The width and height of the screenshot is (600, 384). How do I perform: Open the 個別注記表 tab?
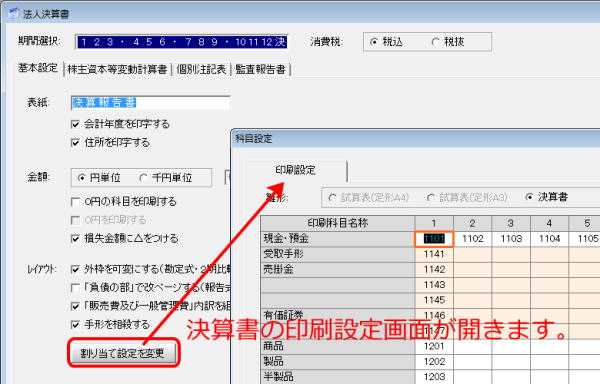(201, 69)
